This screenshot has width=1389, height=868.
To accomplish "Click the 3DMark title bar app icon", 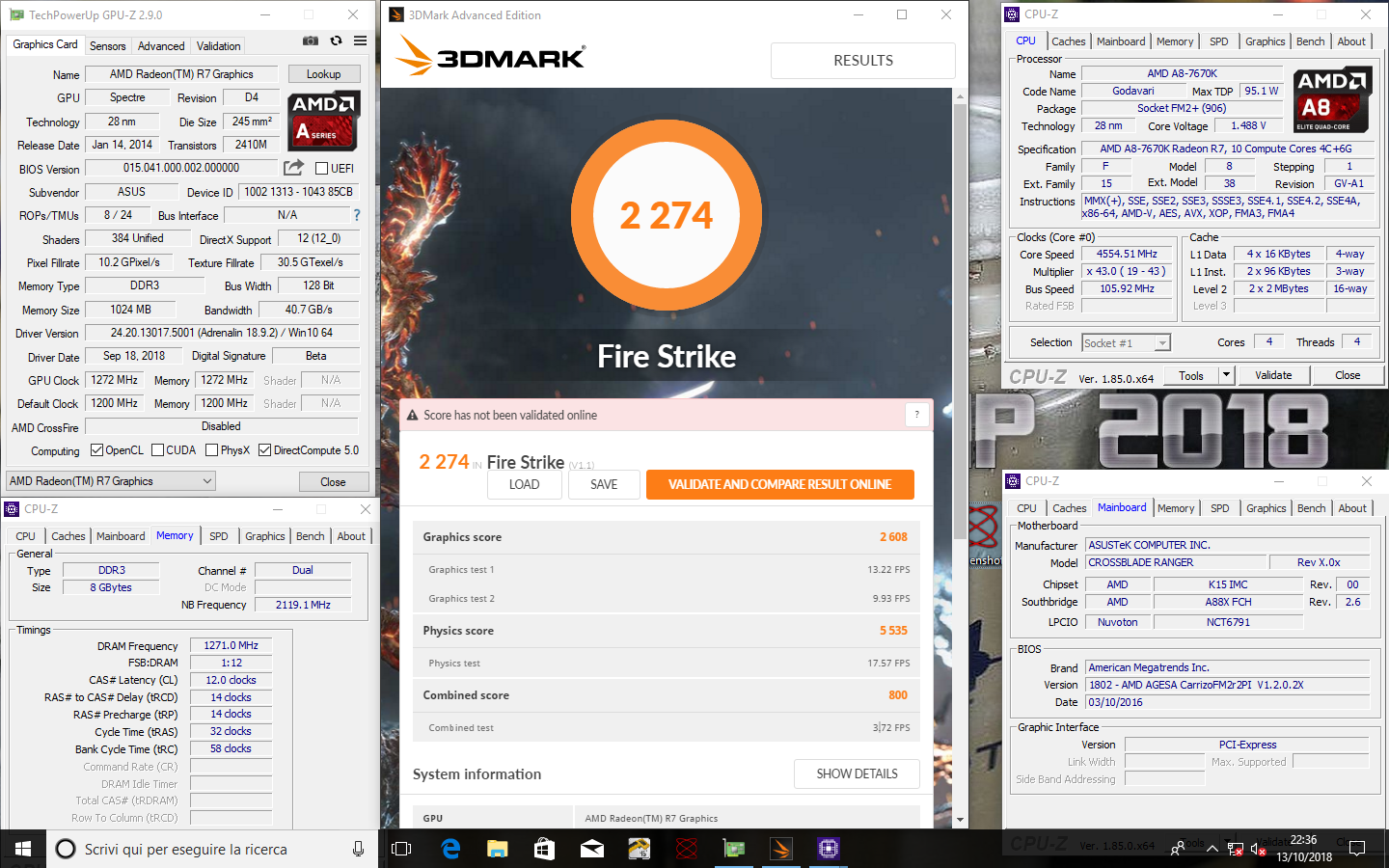I will tap(396, 14).
